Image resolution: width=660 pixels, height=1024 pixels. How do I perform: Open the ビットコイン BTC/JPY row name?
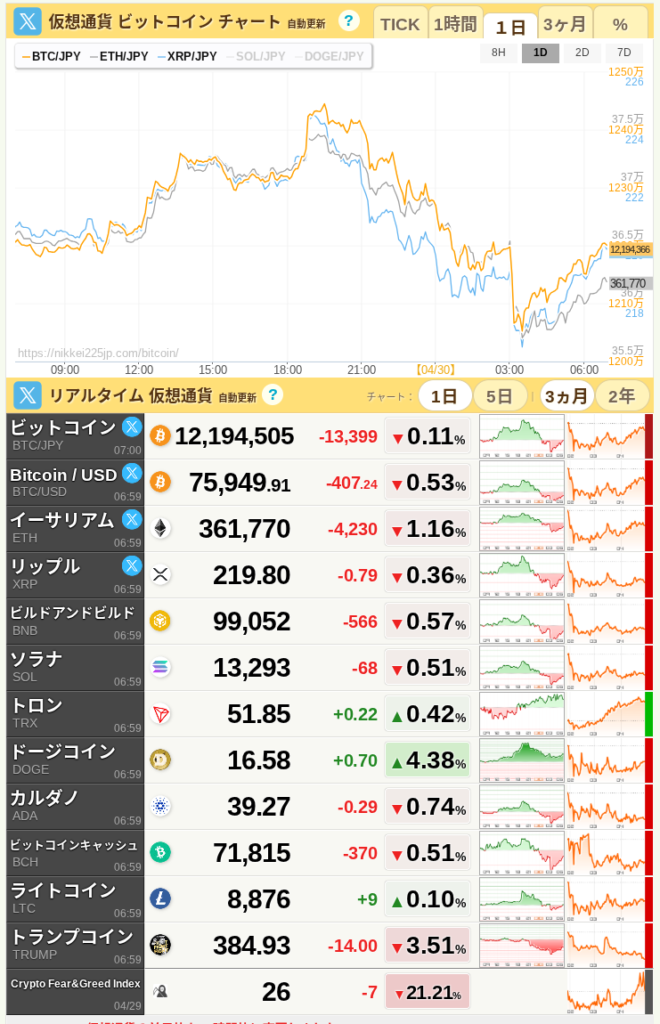[x=63, y=428]
